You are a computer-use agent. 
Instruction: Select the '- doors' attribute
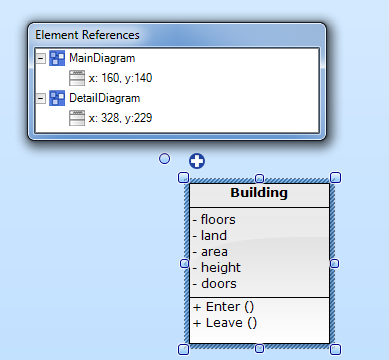215,284
